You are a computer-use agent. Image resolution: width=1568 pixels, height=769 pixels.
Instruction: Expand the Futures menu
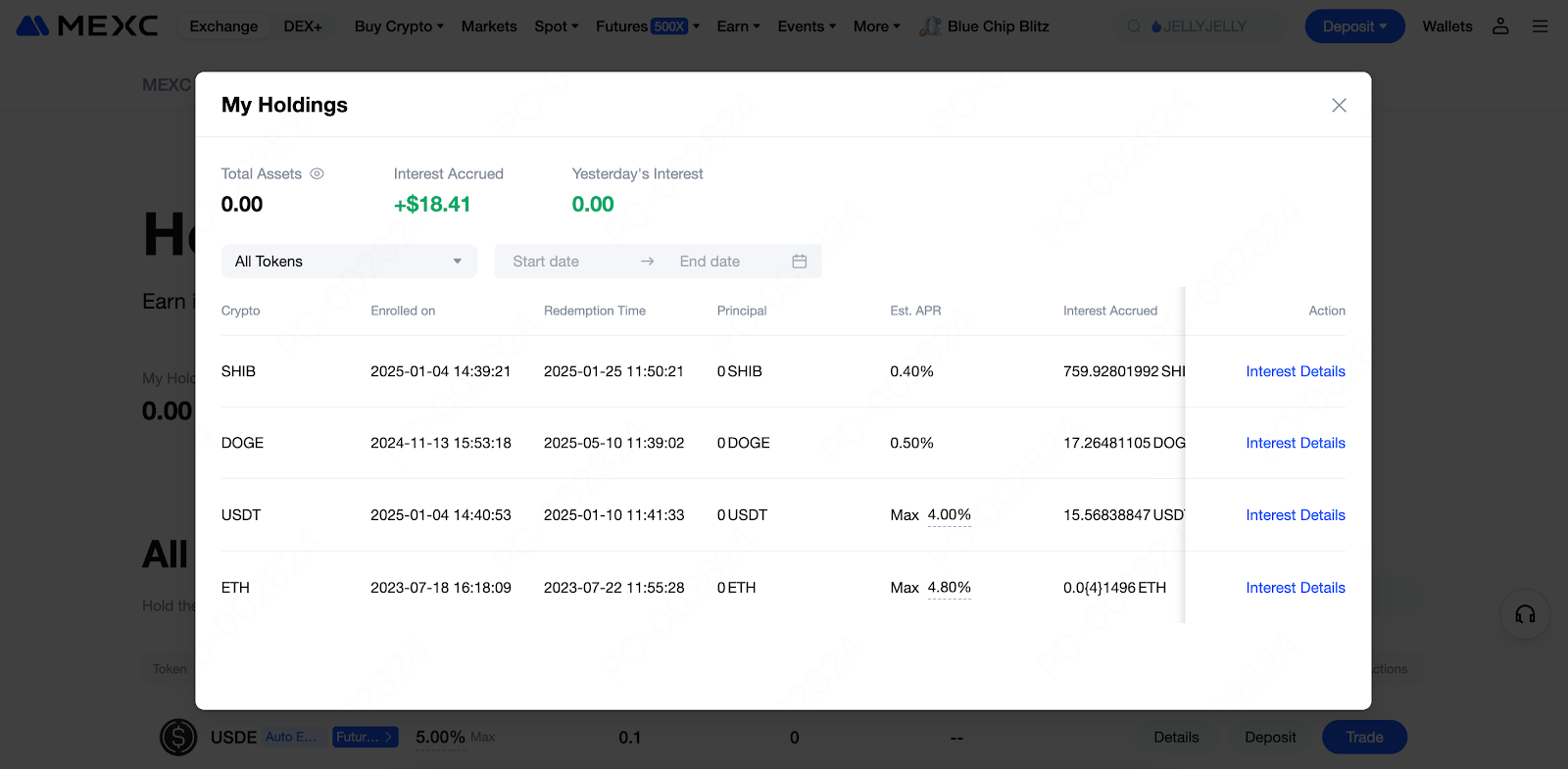[647, 26]
